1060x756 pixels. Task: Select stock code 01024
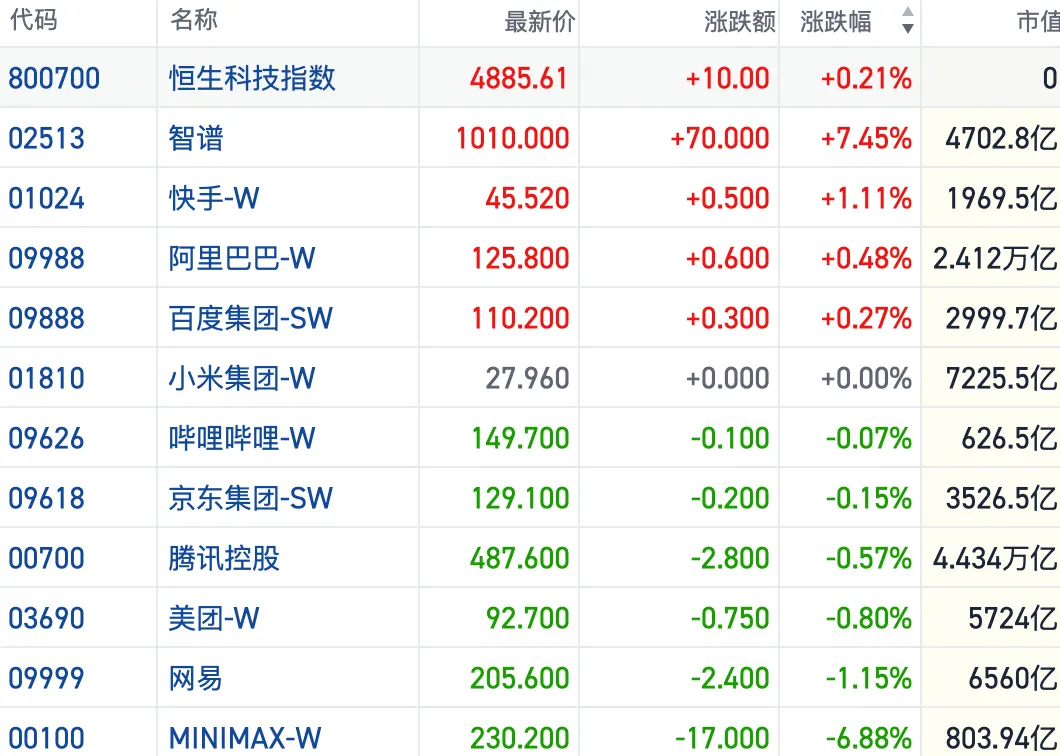coord(47,199)
